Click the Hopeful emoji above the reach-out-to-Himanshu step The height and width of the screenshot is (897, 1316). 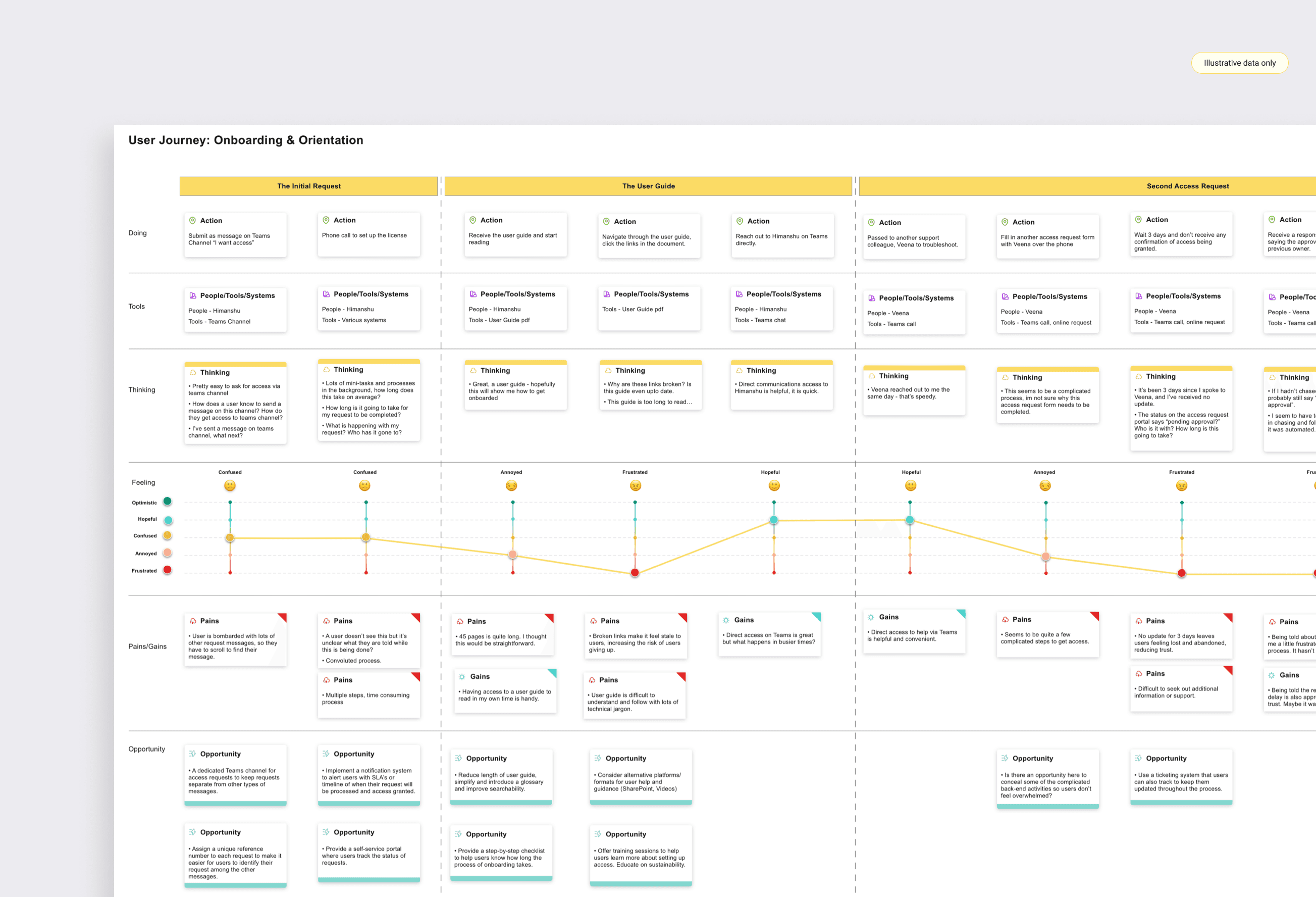pos(774,485)
